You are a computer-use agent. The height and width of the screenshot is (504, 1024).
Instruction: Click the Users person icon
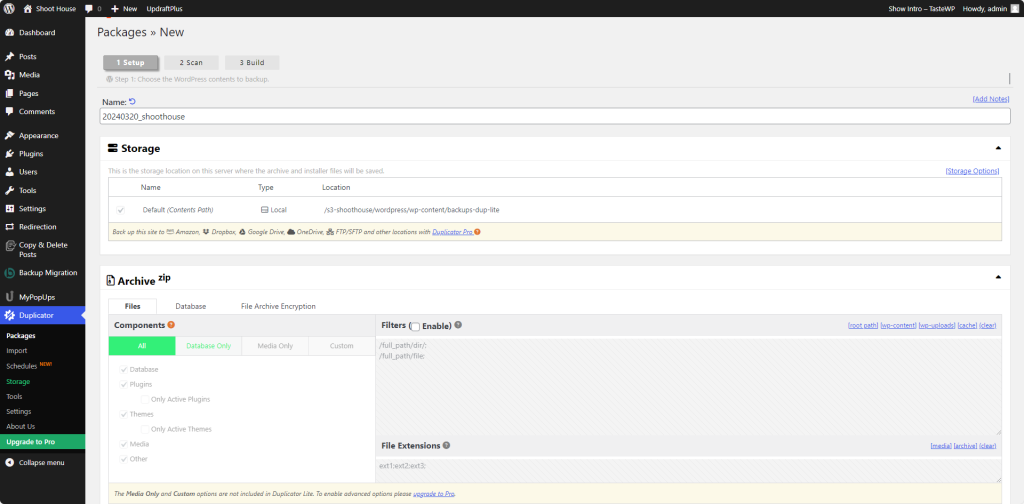click(x=10, y=172)
